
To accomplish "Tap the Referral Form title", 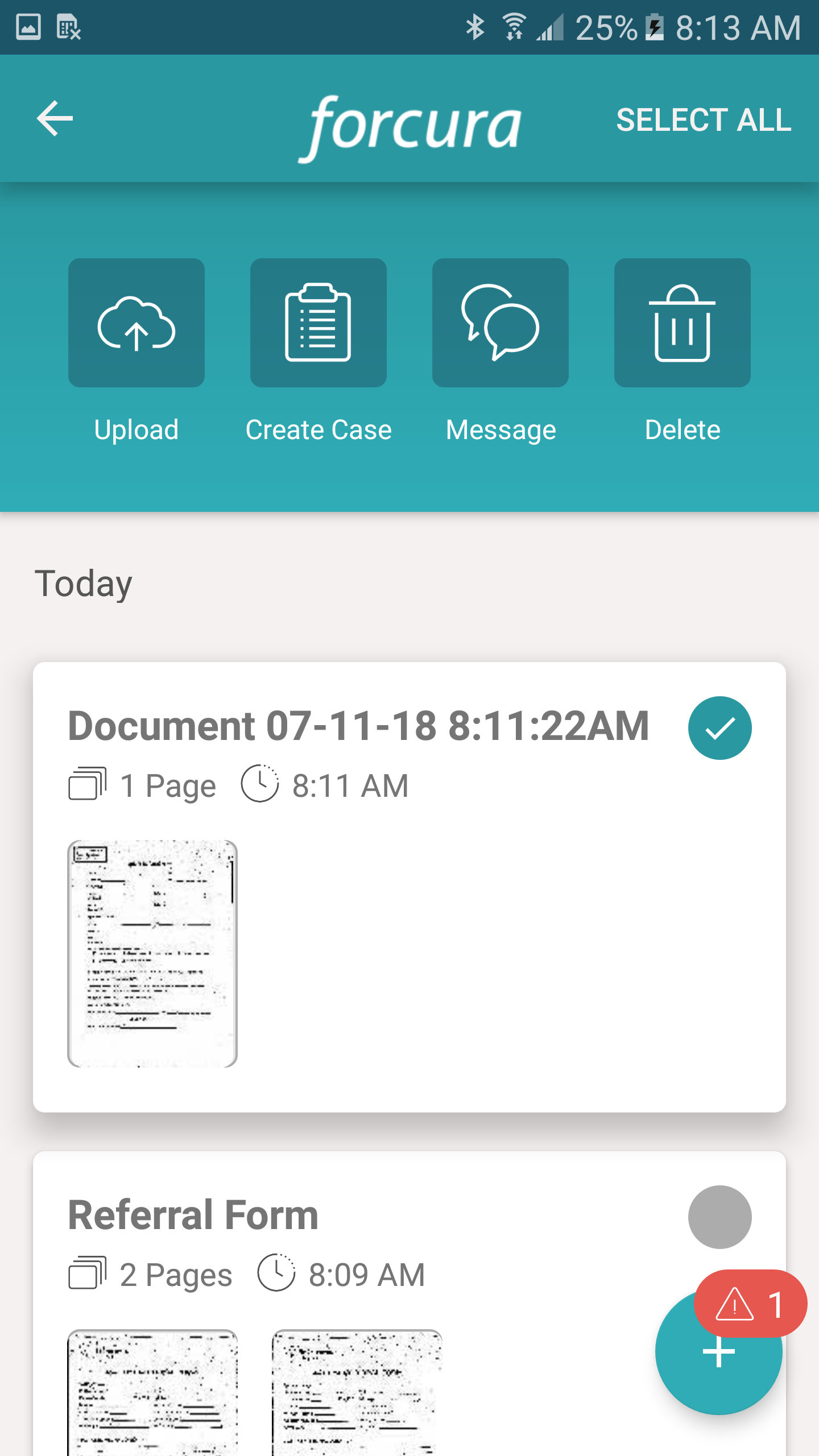I will pos(193,1215).
